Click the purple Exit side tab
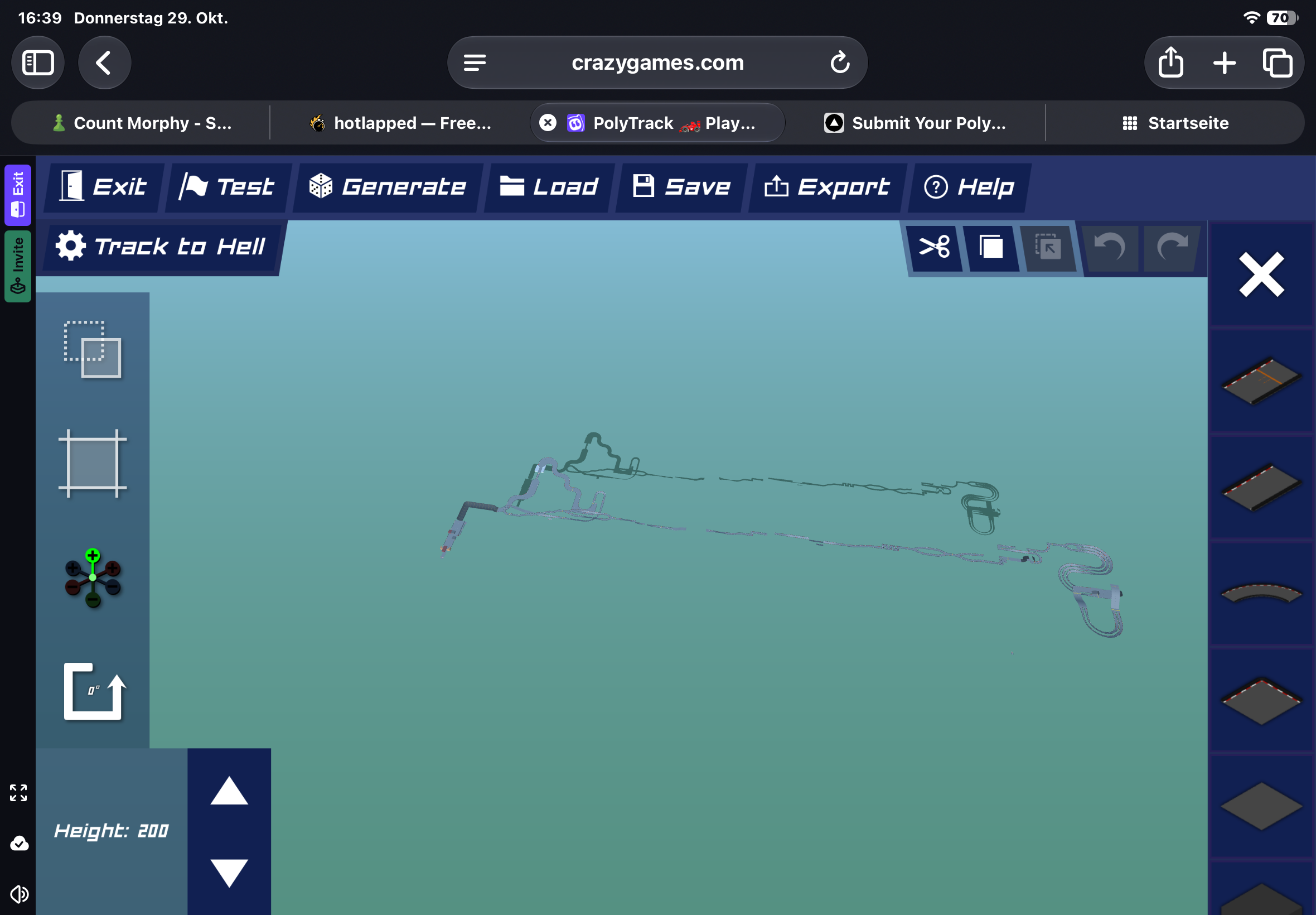The height and width of the screenshot is (915, 1316). tap(18, 195)
